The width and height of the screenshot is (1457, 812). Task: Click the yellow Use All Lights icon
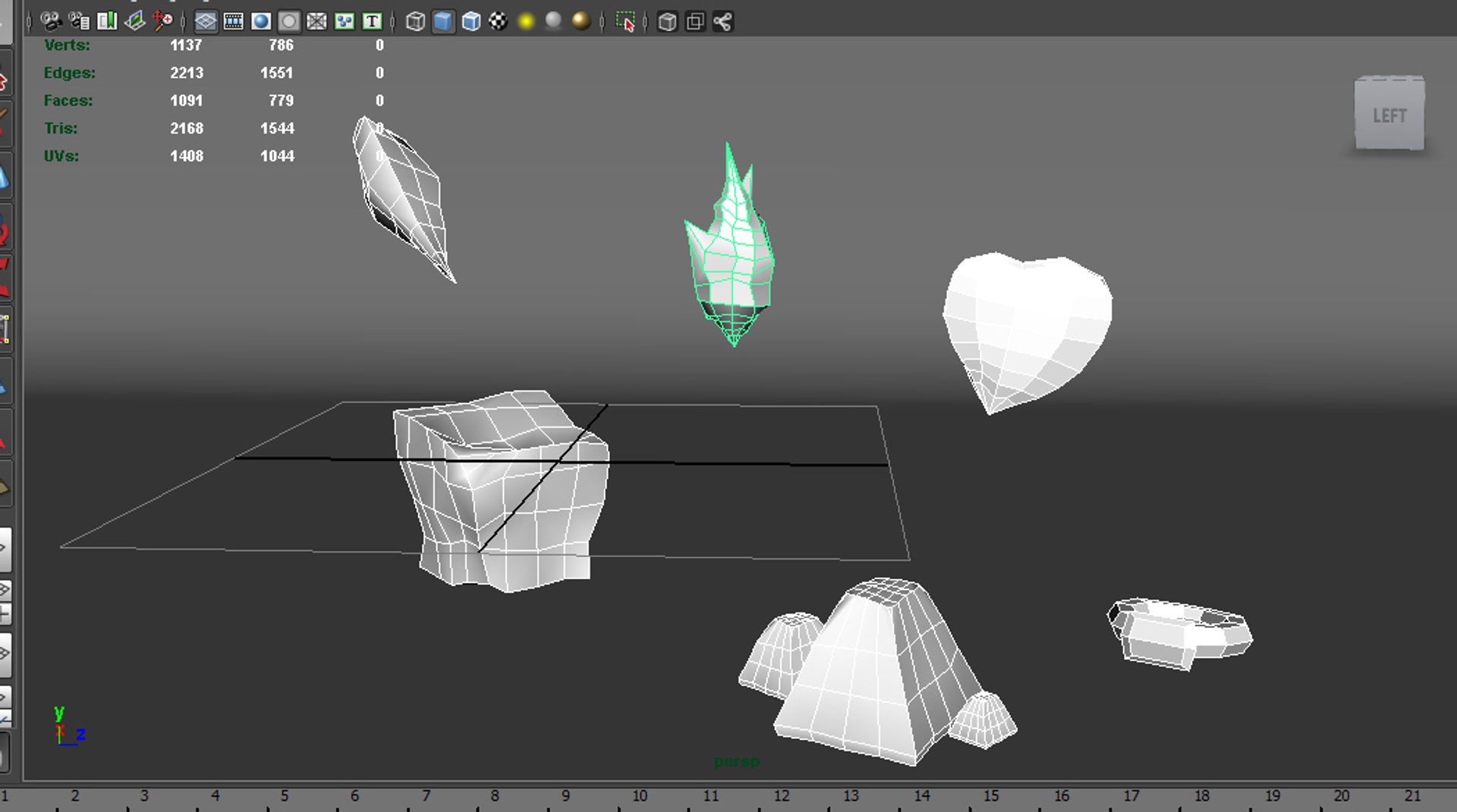point(526,21)
